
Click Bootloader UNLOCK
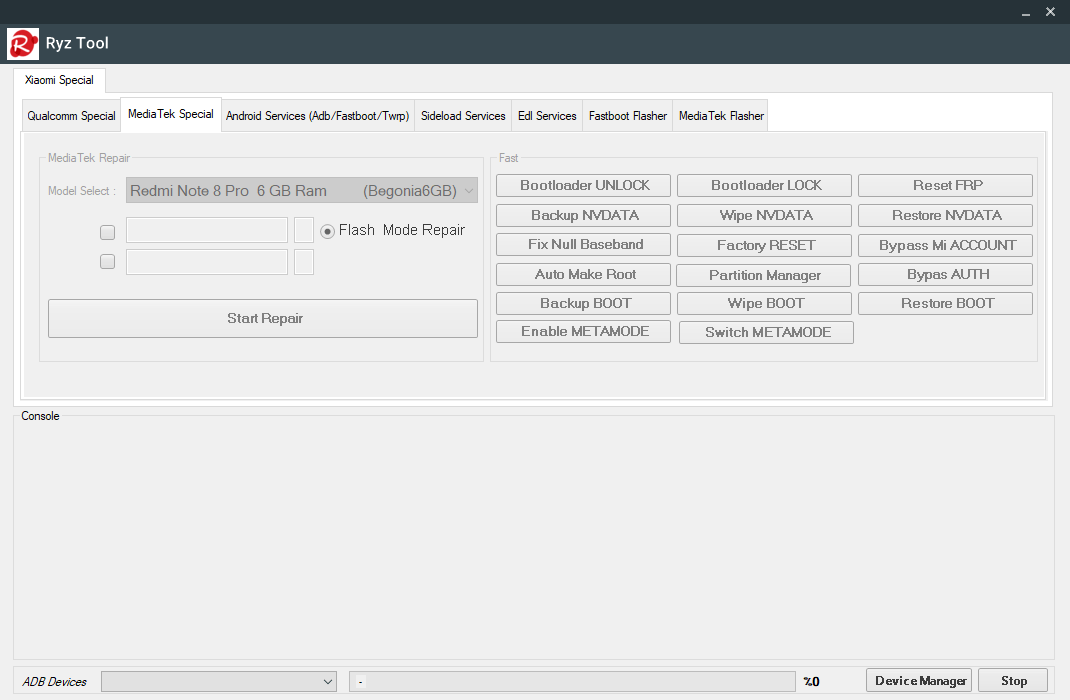583,185
